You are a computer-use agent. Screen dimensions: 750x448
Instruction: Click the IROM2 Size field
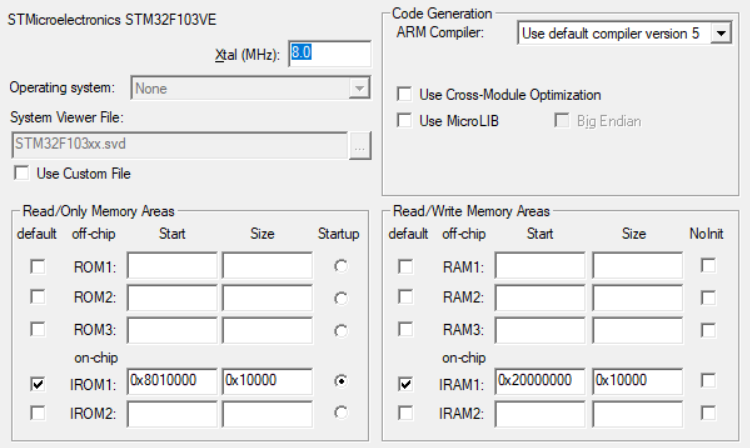tap(267, 414)
